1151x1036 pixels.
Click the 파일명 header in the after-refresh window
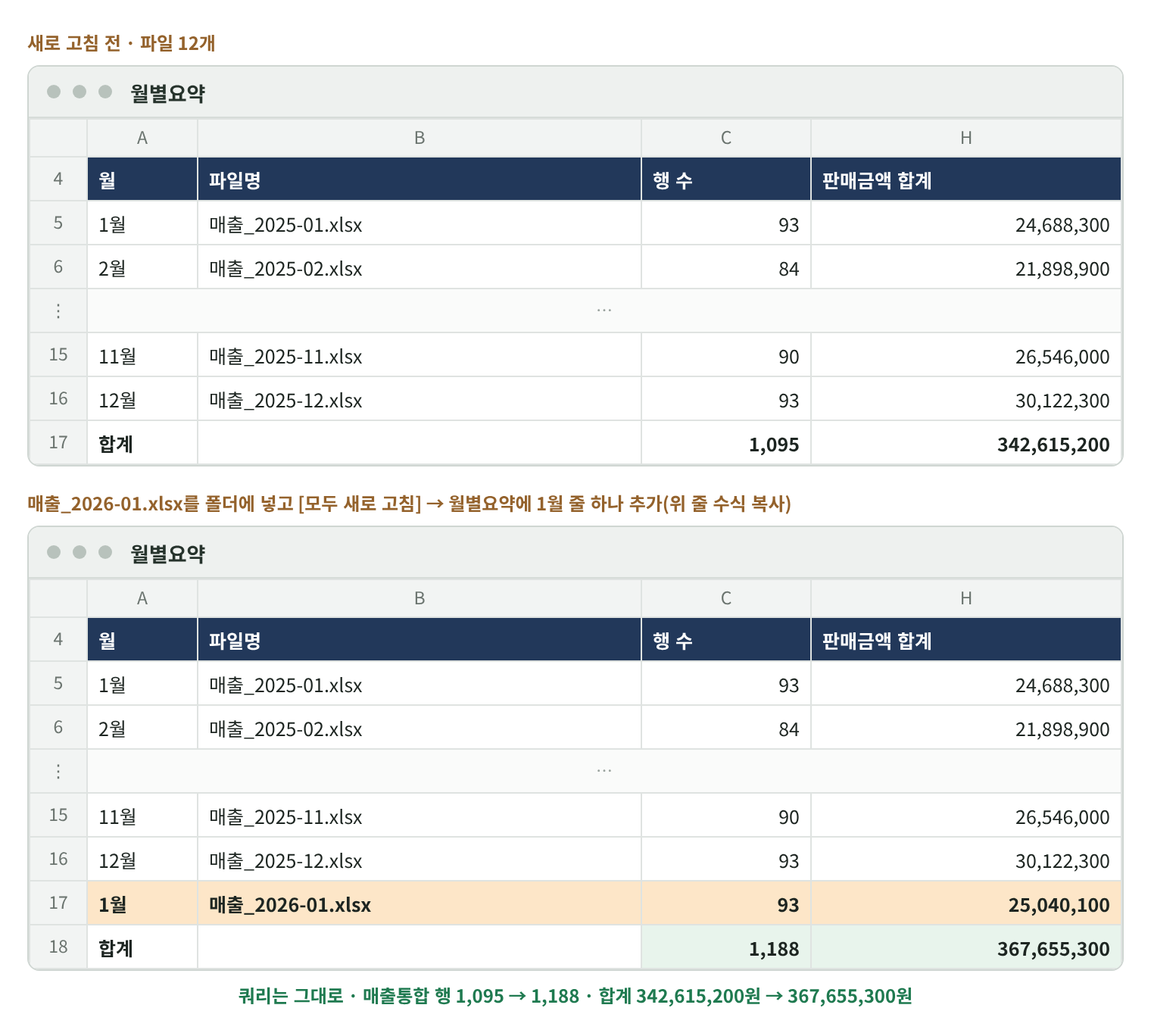tap(419, 640)
